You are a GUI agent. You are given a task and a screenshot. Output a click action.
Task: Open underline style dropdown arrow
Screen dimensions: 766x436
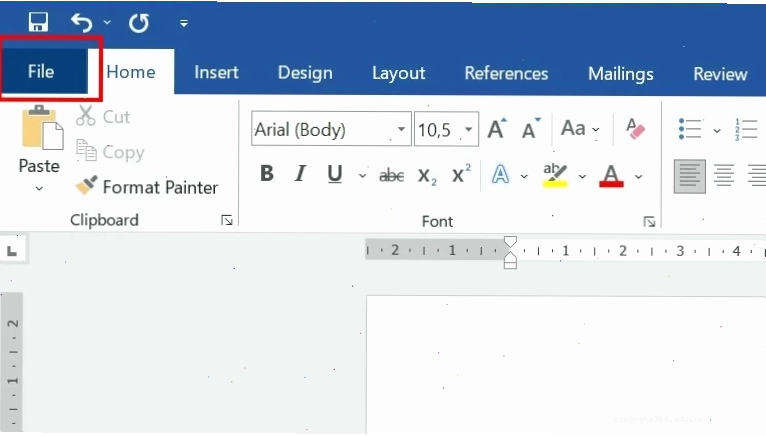[x=362, y=175]
